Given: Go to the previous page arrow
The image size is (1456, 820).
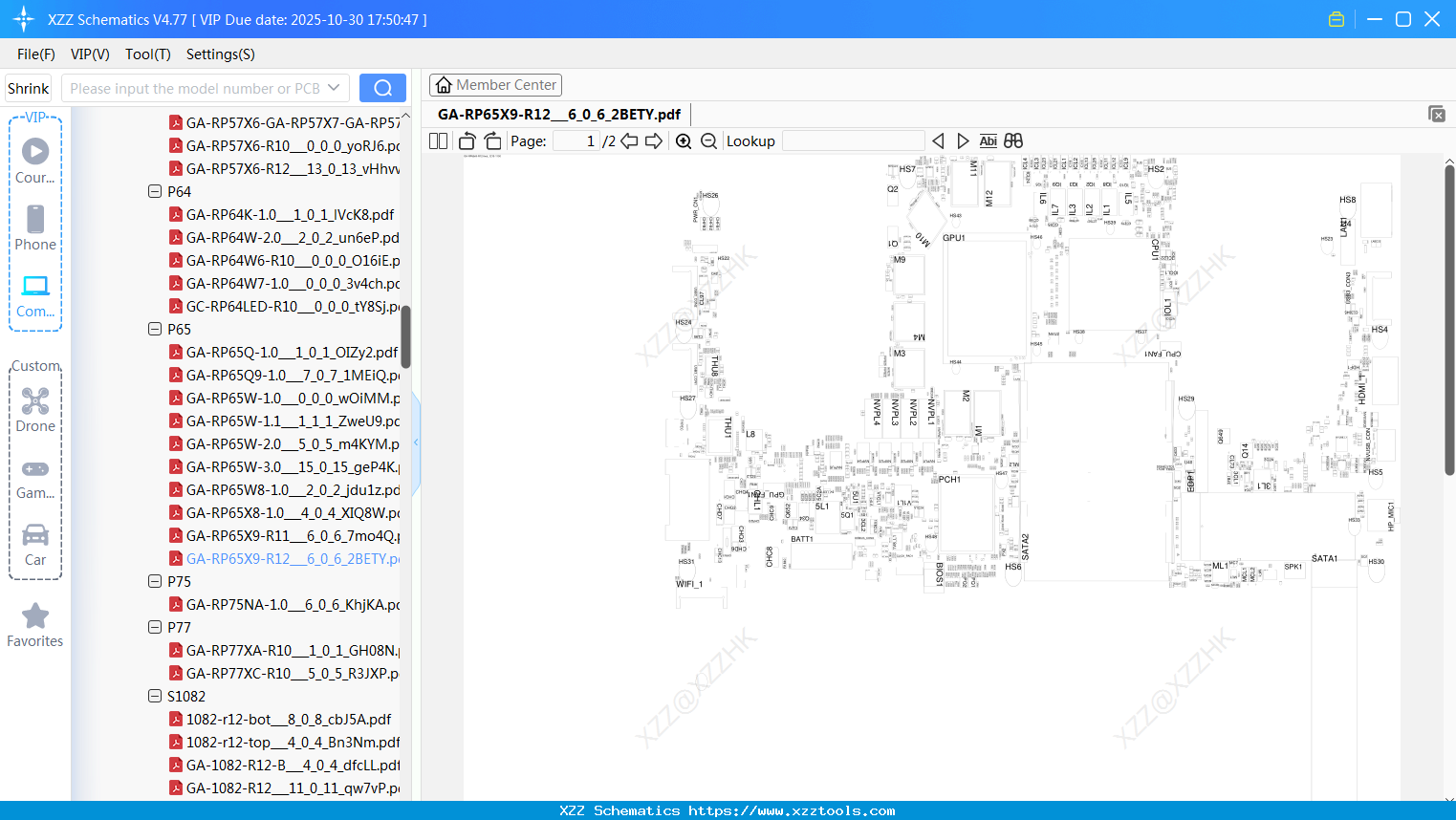Looking at the screenshot, I should point(630,140).
